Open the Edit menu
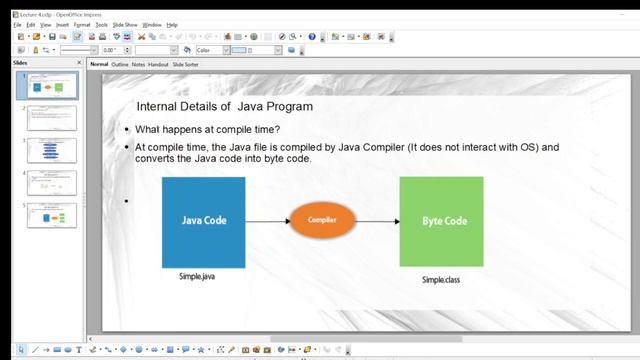640x360 pixels. [31, 25]
